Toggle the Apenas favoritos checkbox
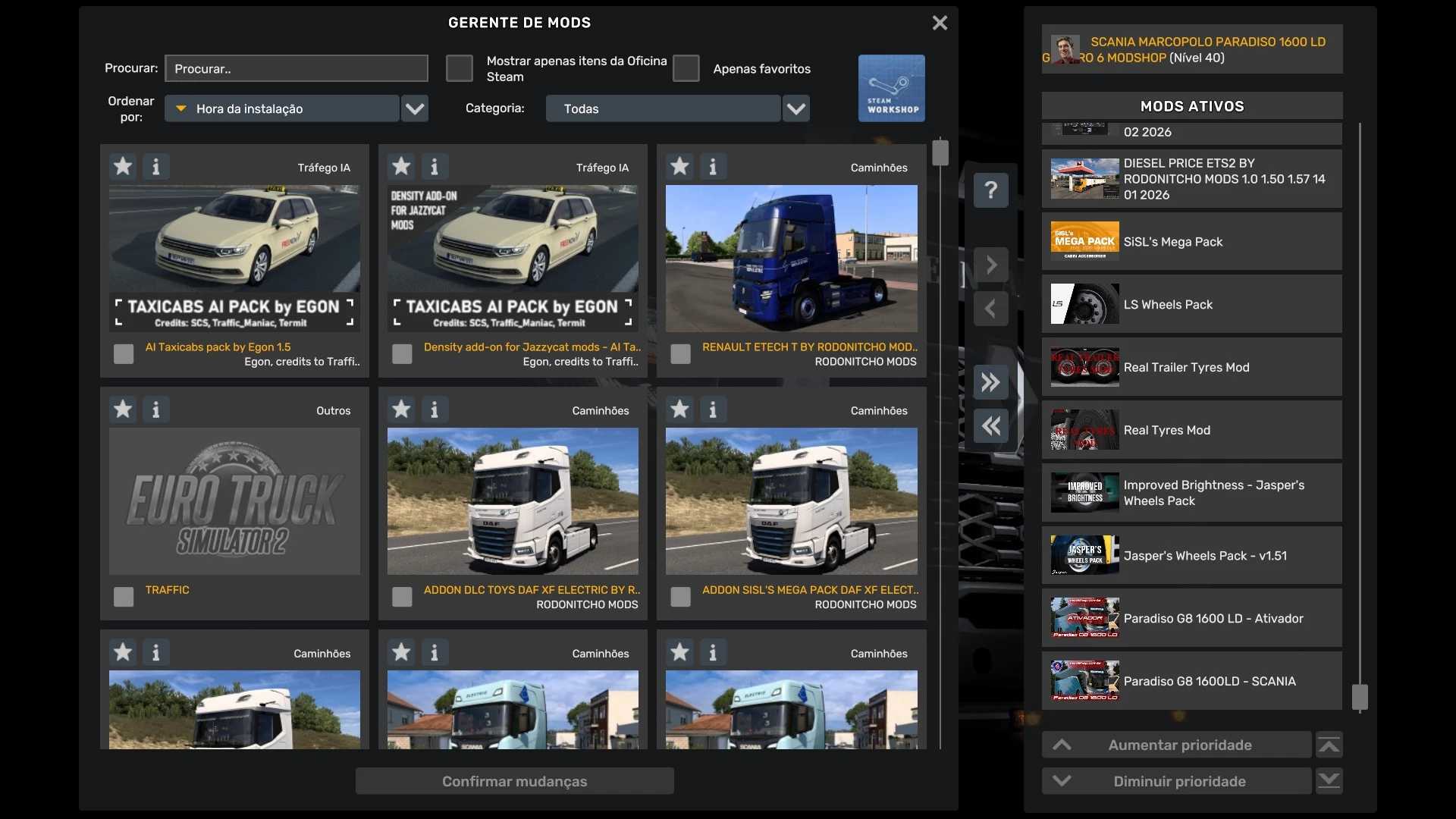Screen dimensions: 1456x819 686,68
